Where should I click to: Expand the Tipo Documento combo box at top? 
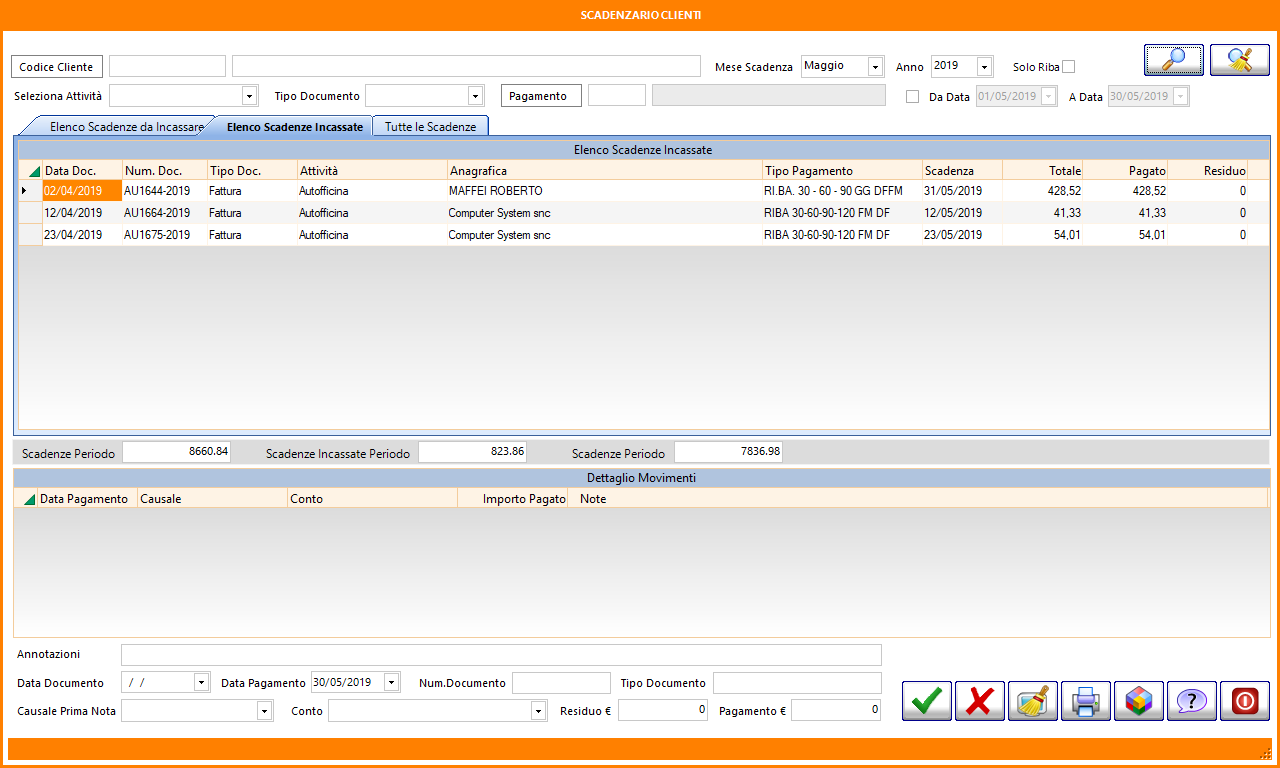(476, 96)
